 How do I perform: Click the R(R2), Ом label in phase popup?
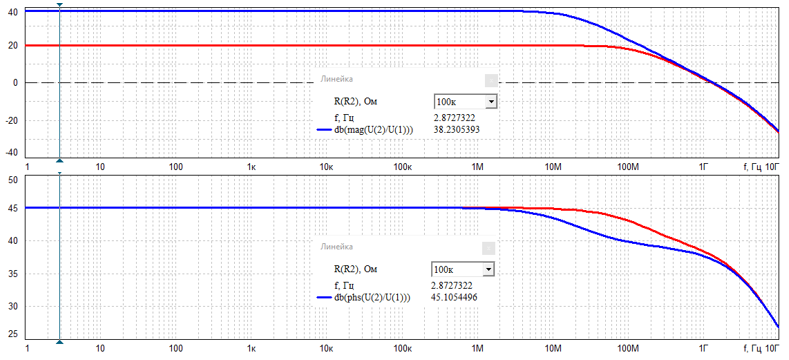355,270
